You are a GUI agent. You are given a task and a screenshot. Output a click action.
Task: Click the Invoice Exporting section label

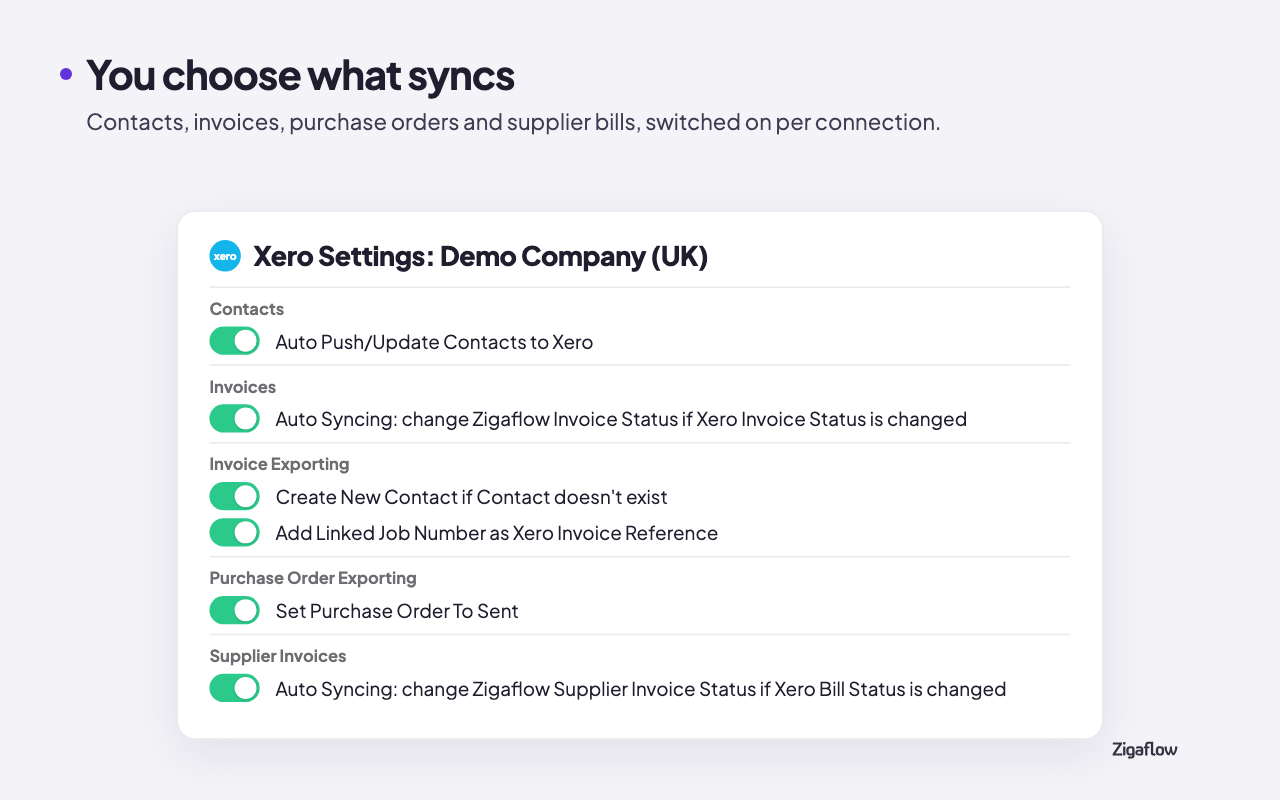click(x=280, y=464)
